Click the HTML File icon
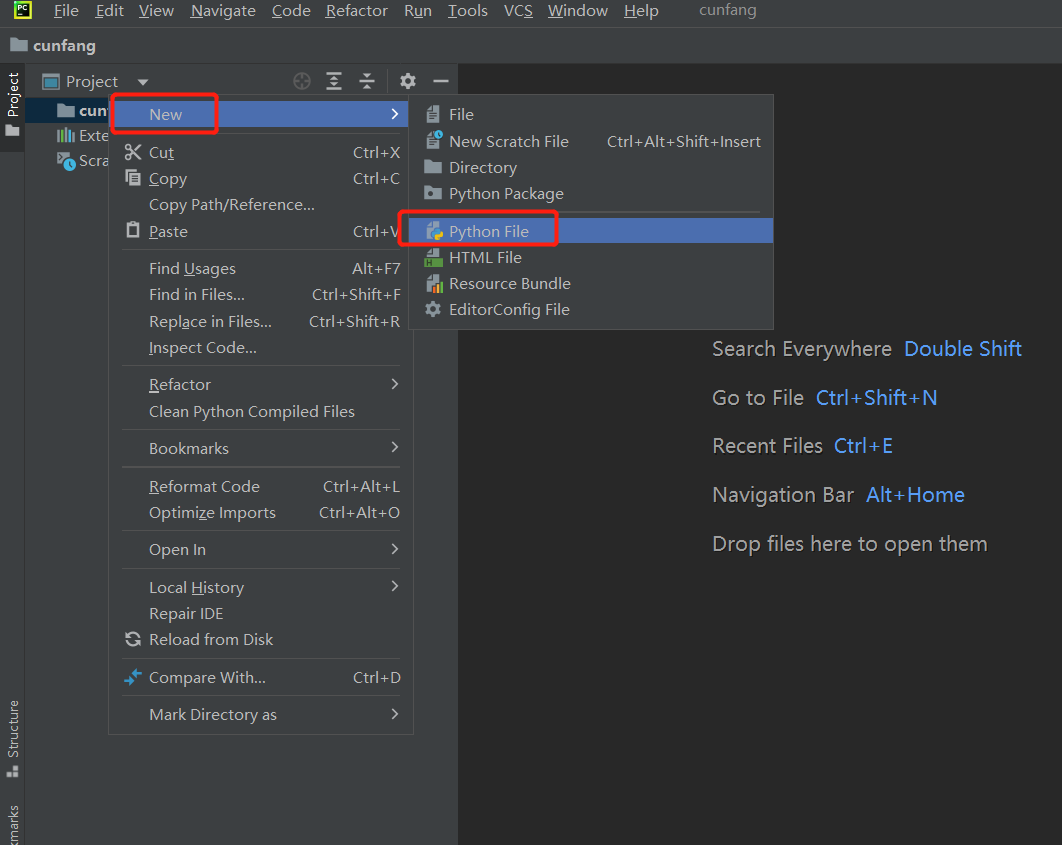Viewport: 1062px width, 845px height. pos(433,257)
